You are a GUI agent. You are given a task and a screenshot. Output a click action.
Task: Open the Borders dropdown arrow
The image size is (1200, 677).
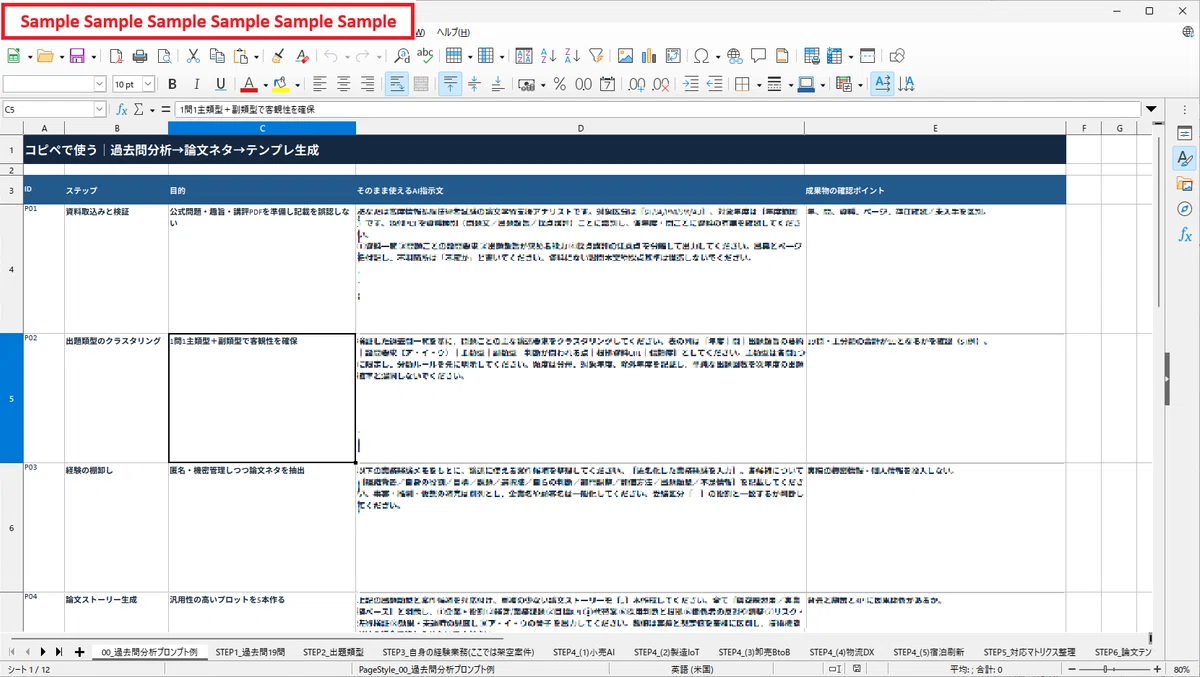point(758,84)
